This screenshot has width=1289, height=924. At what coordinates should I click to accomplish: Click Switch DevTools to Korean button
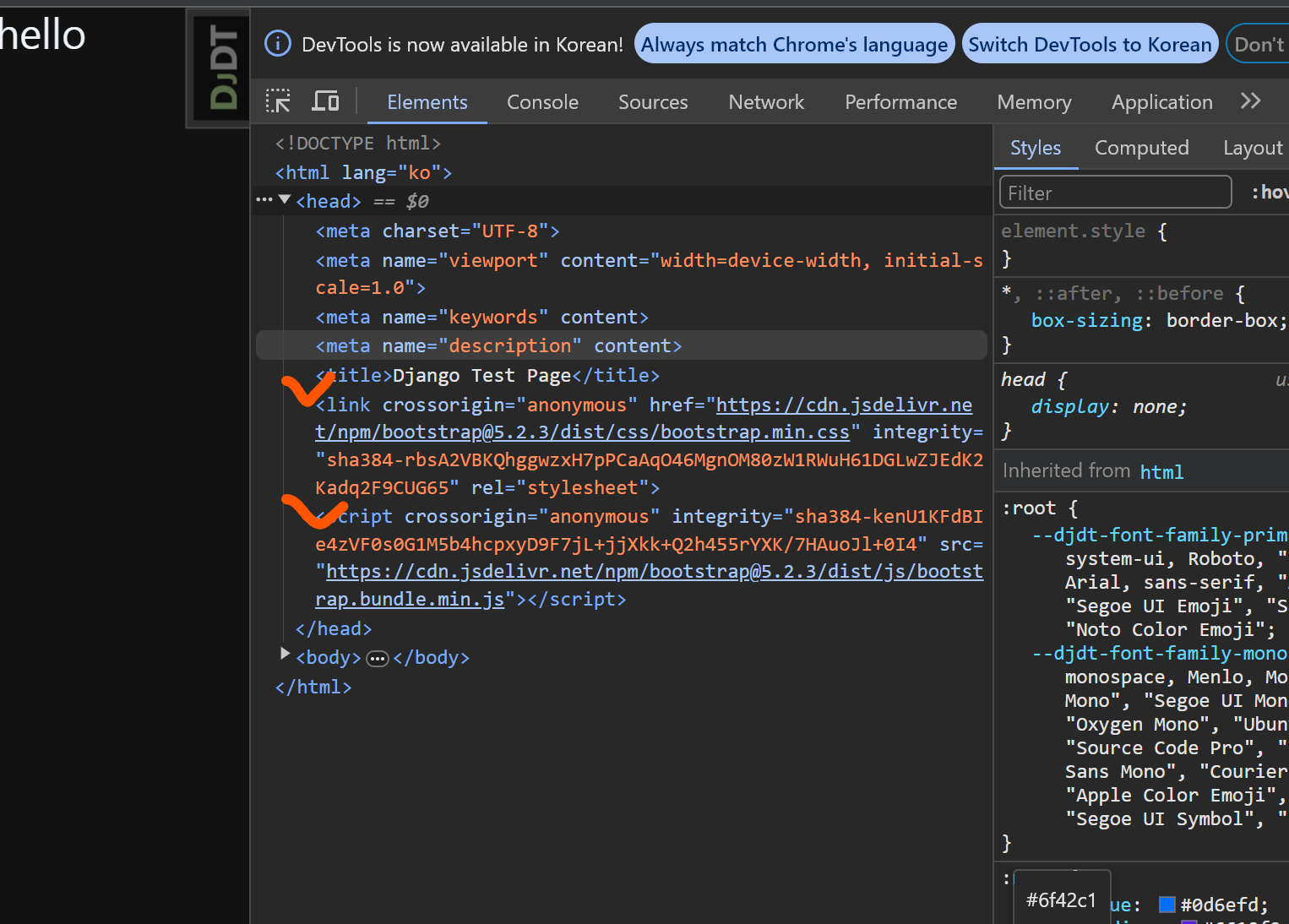click(x=1090, y=44)
